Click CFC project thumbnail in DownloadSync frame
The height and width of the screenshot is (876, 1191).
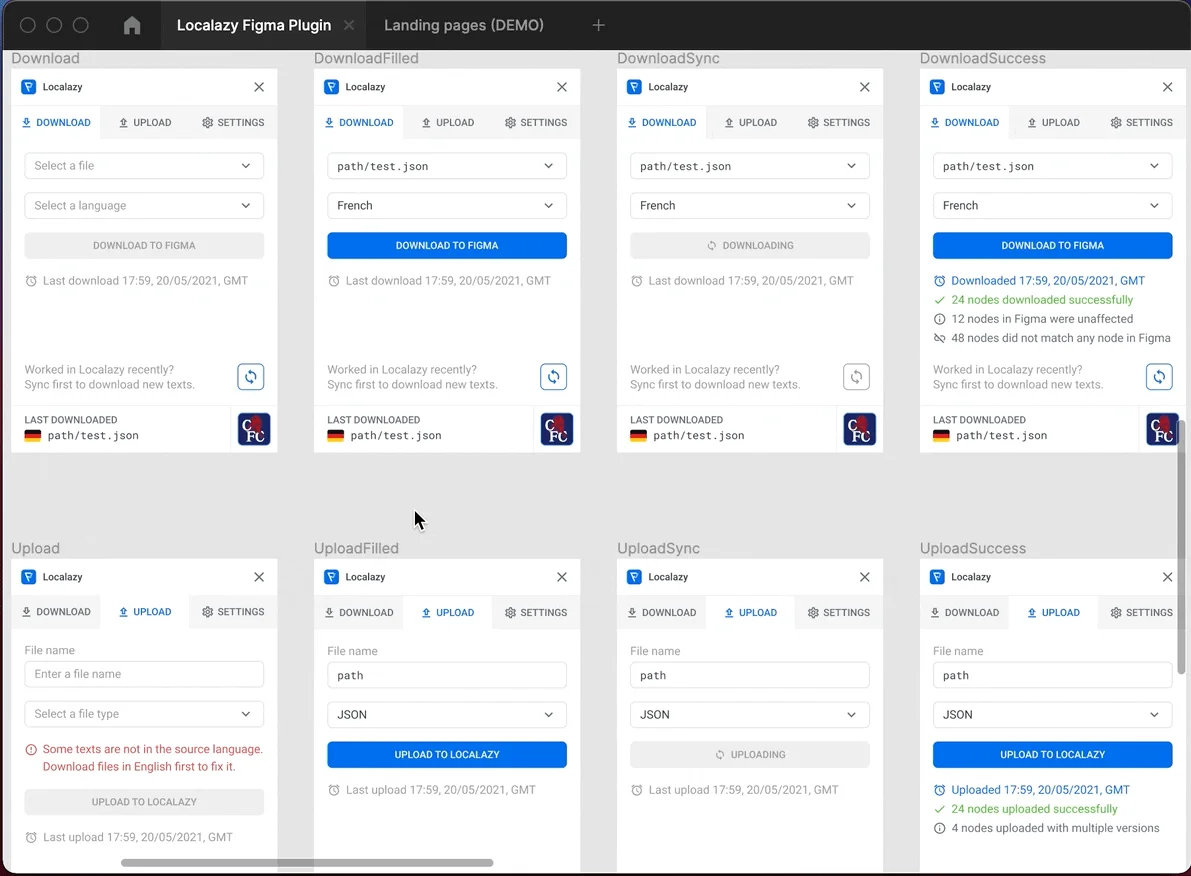pyautogui.click(x=860, y=429)
